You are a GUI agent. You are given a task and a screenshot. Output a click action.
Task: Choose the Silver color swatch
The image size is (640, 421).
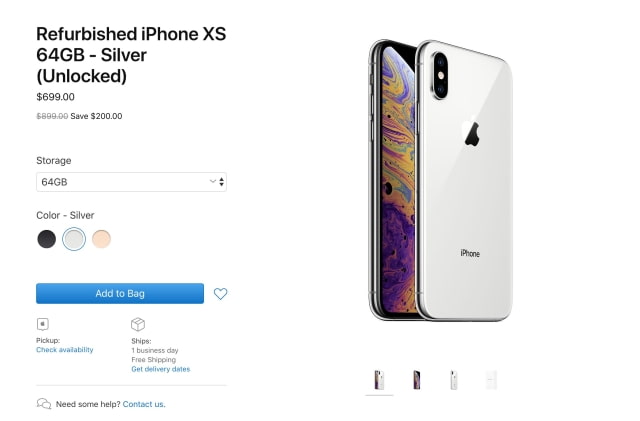pyautogui.click(x=74, y=239)
